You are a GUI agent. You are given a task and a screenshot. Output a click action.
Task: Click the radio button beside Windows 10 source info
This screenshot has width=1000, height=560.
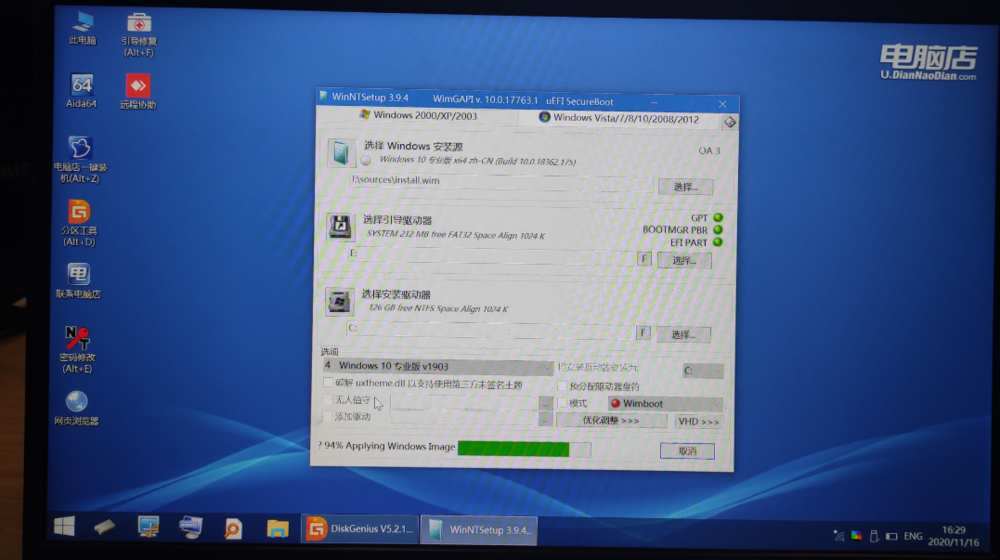click(x=365, y=161)
